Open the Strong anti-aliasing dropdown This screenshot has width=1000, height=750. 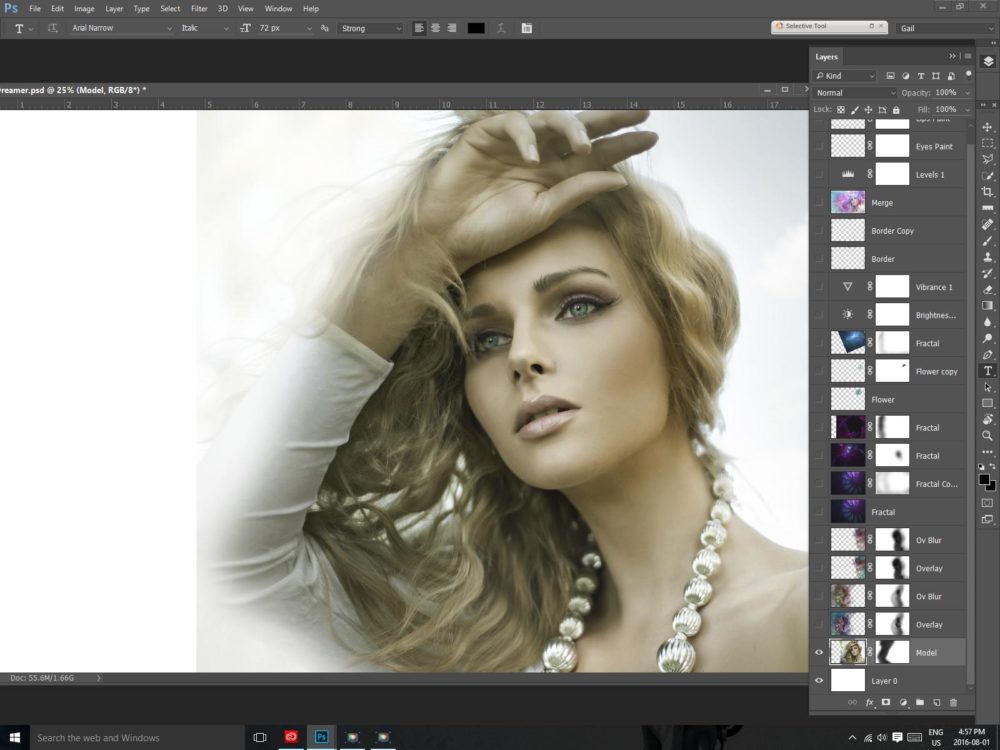click(x=370, y=28)
